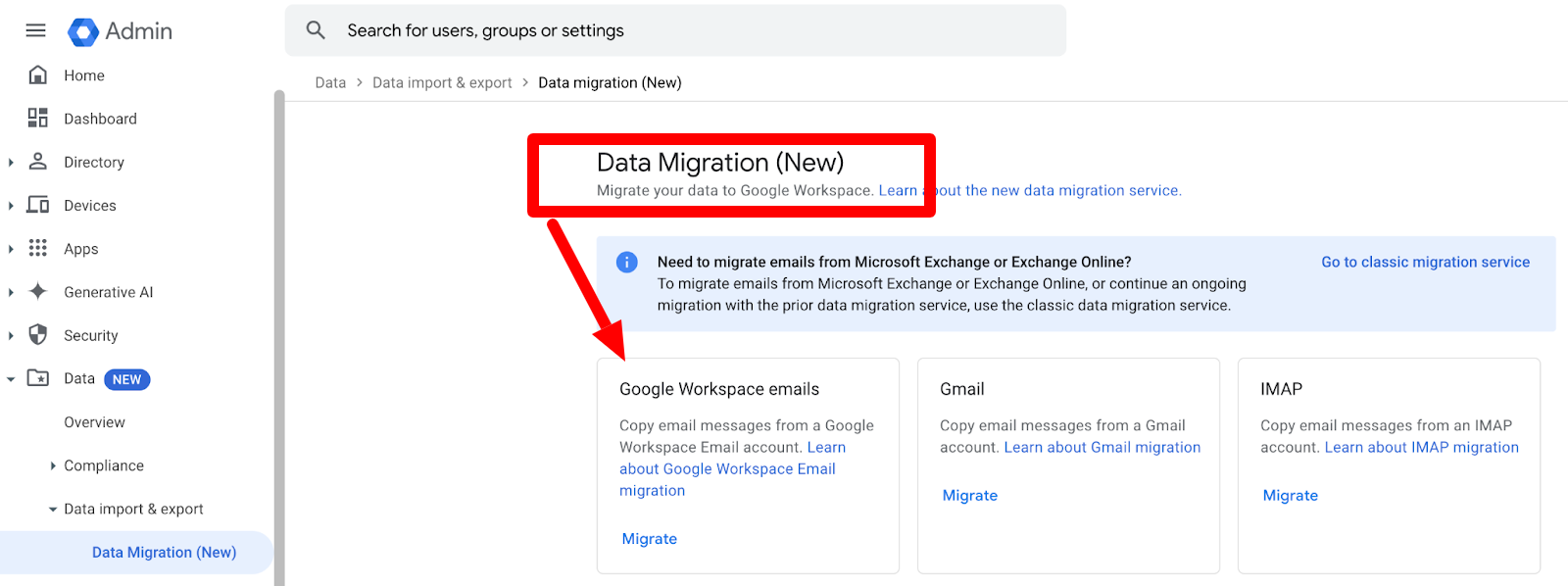Select Data Migration (New) sidebar item
The image size is (1568, 586).
135,553
